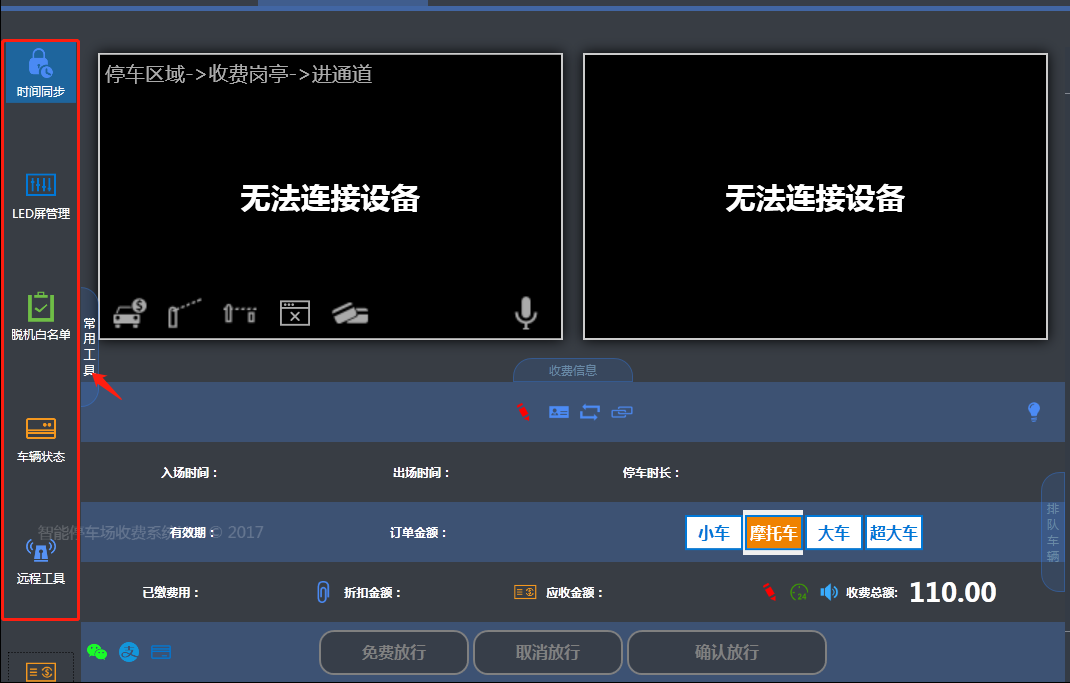Image resolution: width=1070 pixels, height=683 pixels.
Task: Click the green 24-hour clock icon
Action: (798, 592)
